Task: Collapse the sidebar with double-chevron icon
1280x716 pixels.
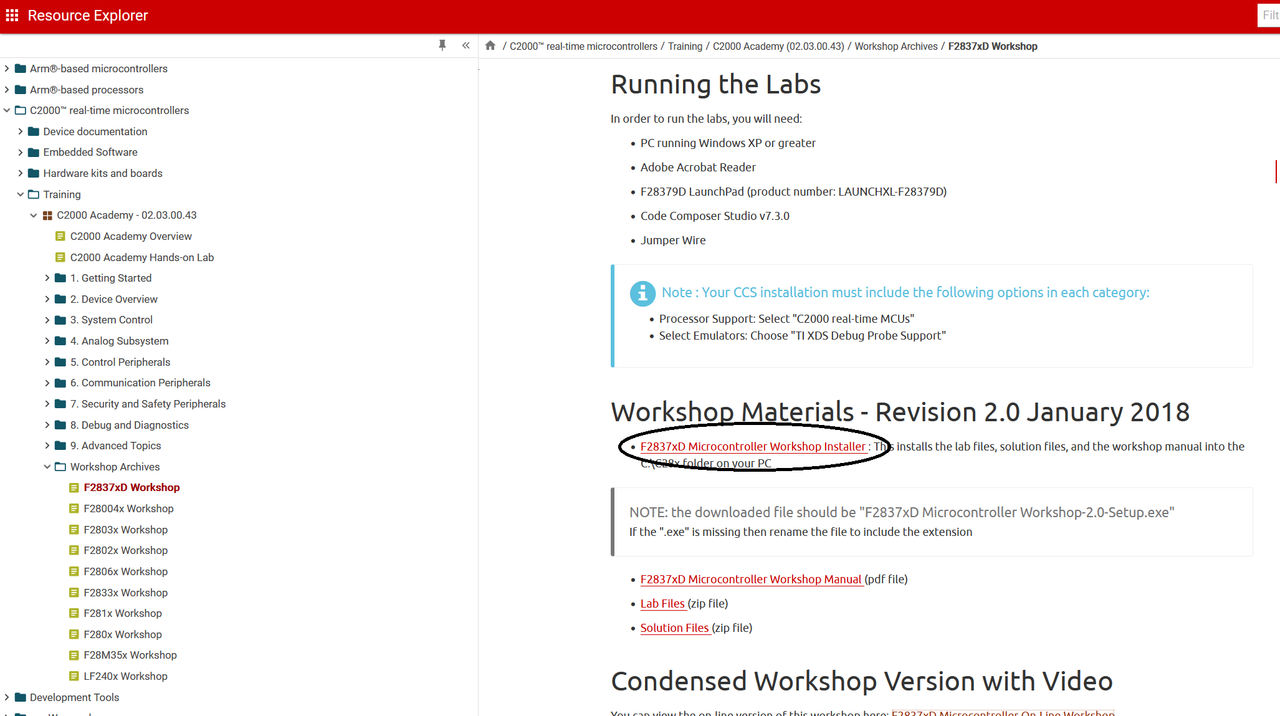Action: click(466, 45)
